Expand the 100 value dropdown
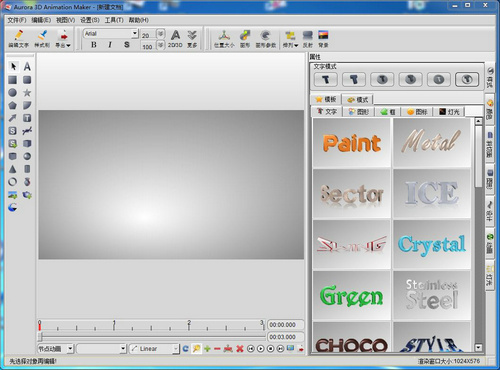This screenshot has width=500, height=370. [x=161, y=45]
